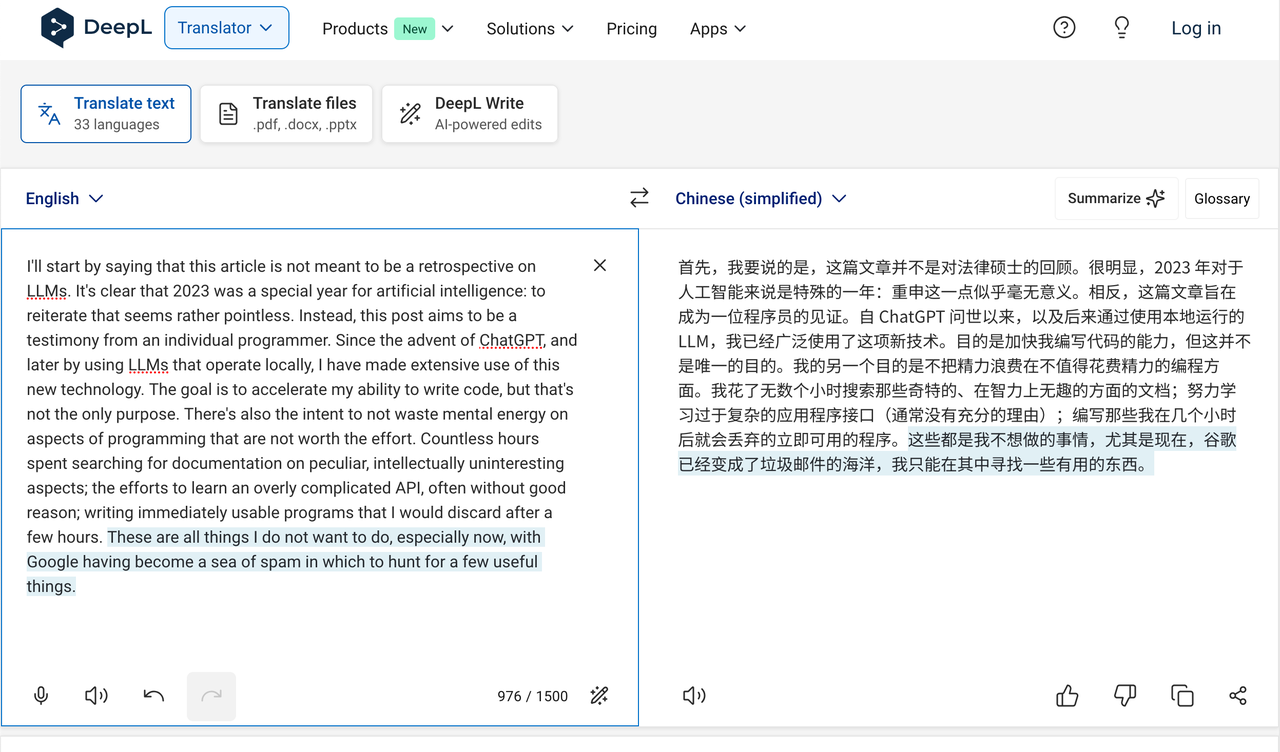Expand the Apps menu
The height and width of the screenshot is (752, 1280).
718,29
